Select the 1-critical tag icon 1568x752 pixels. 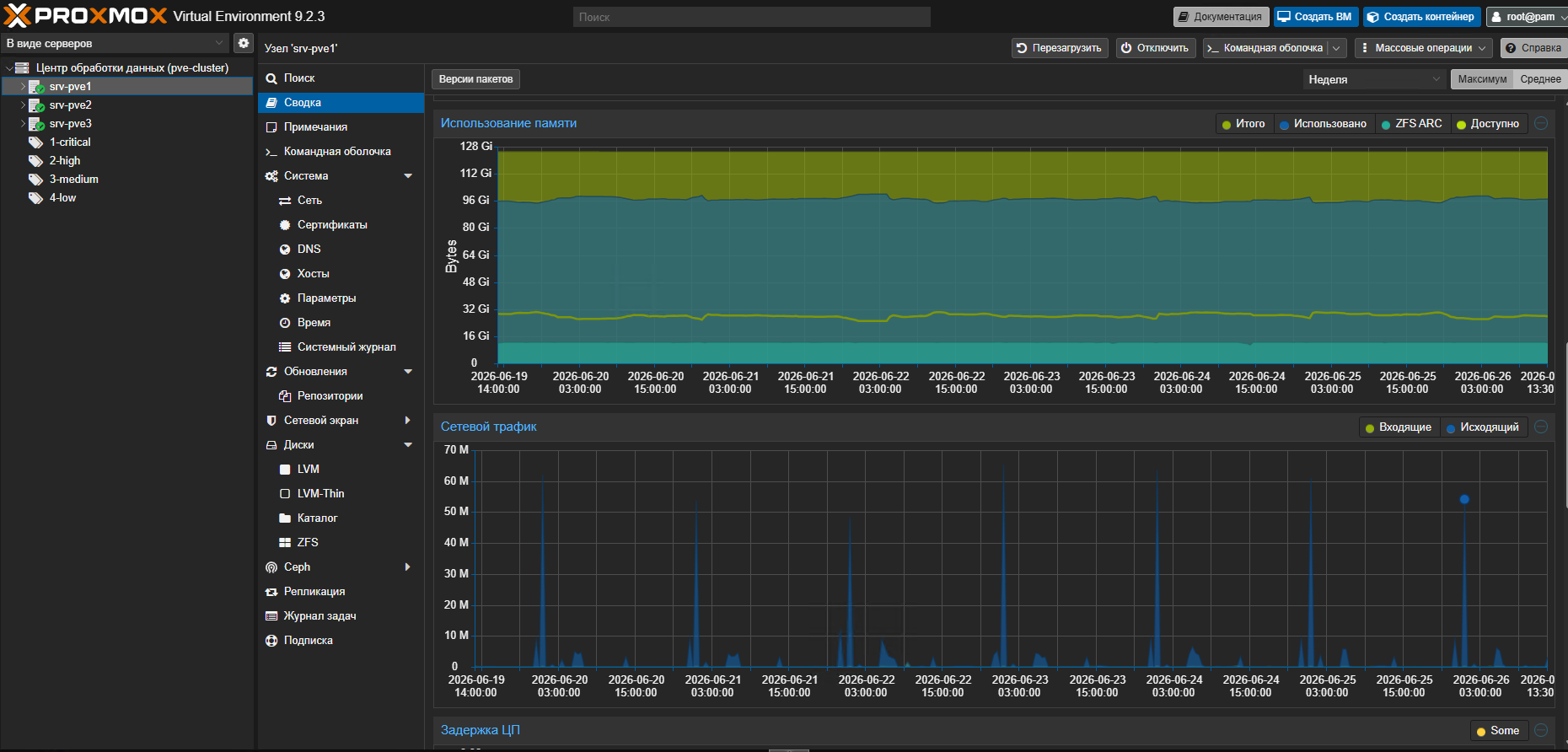click(35, 142)
